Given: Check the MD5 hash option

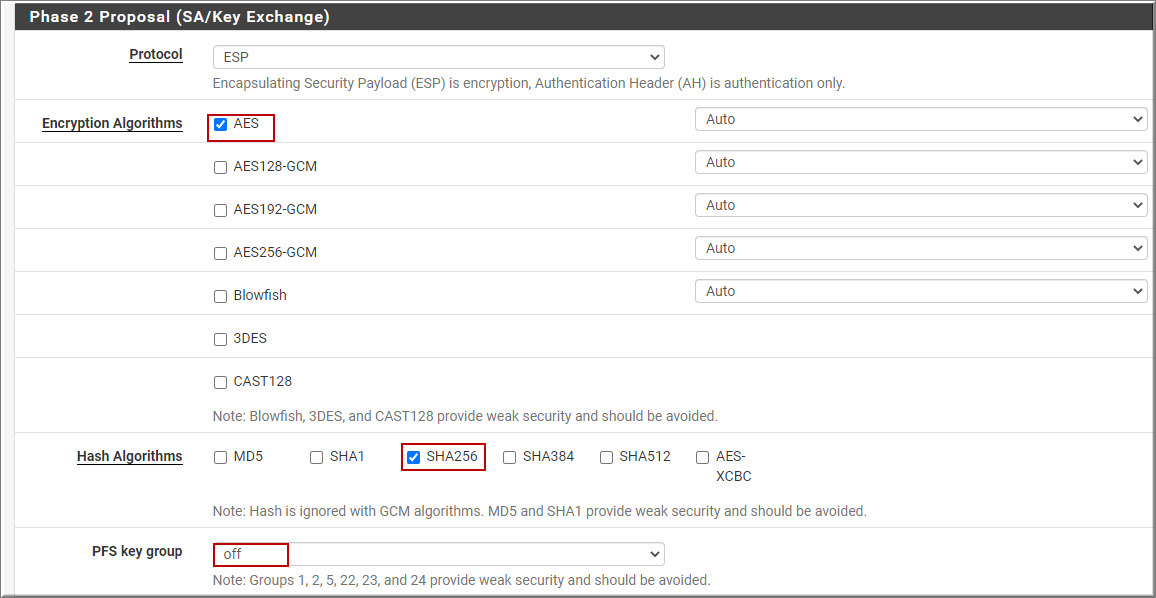Looking at the screenshot, I should click(220, 457).
